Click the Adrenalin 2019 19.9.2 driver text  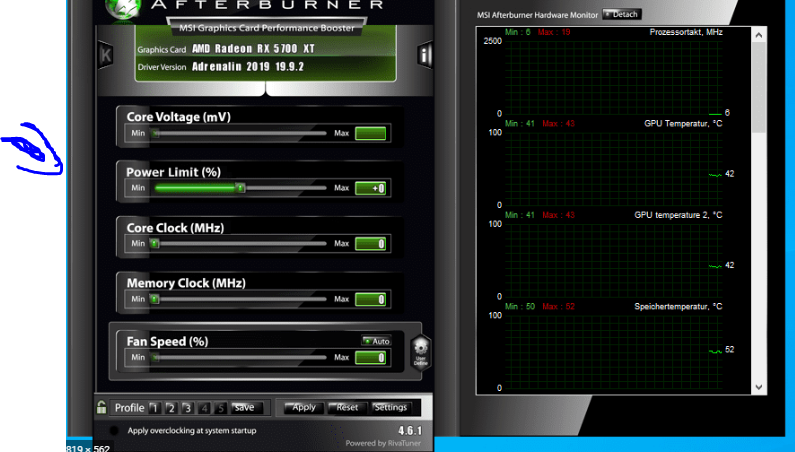[248, 66]
